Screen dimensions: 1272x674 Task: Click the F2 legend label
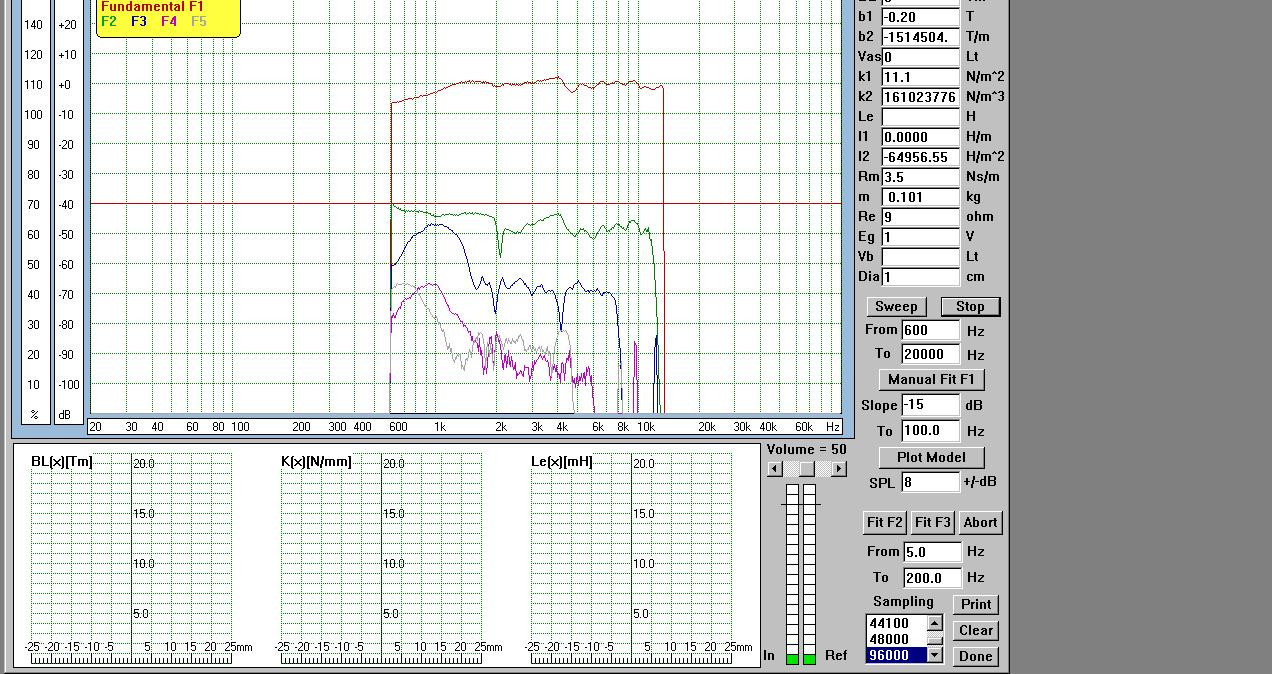tap(109, 21)
